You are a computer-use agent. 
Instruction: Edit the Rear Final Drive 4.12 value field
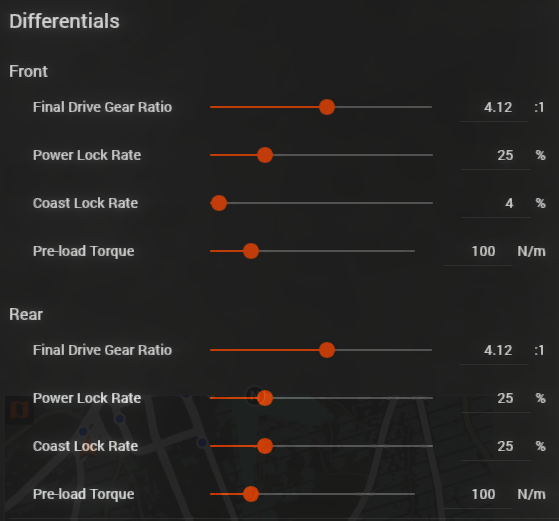coord(494,350)
